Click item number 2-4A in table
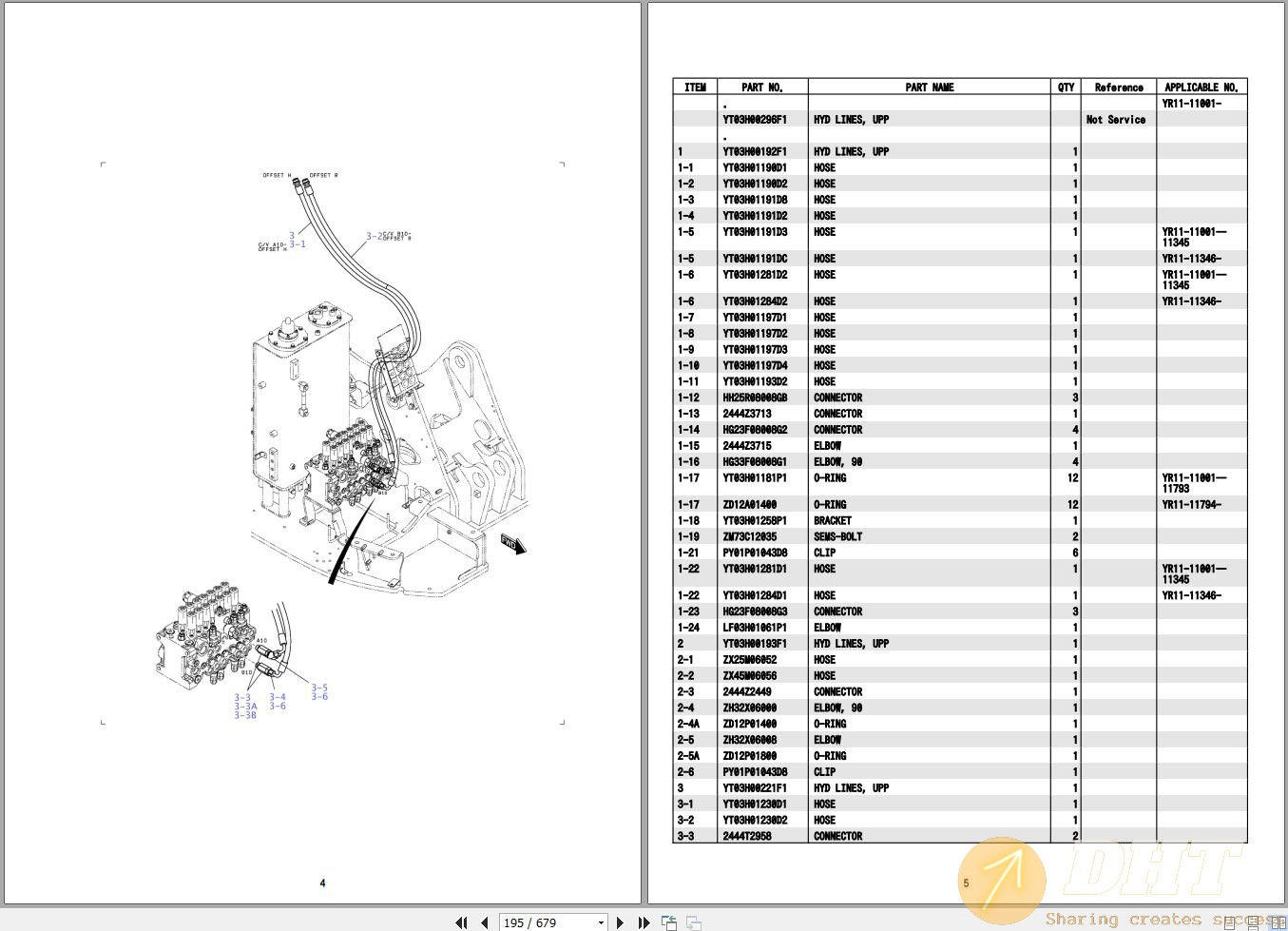Screen dimensions: 1288x931 (688, 725)
